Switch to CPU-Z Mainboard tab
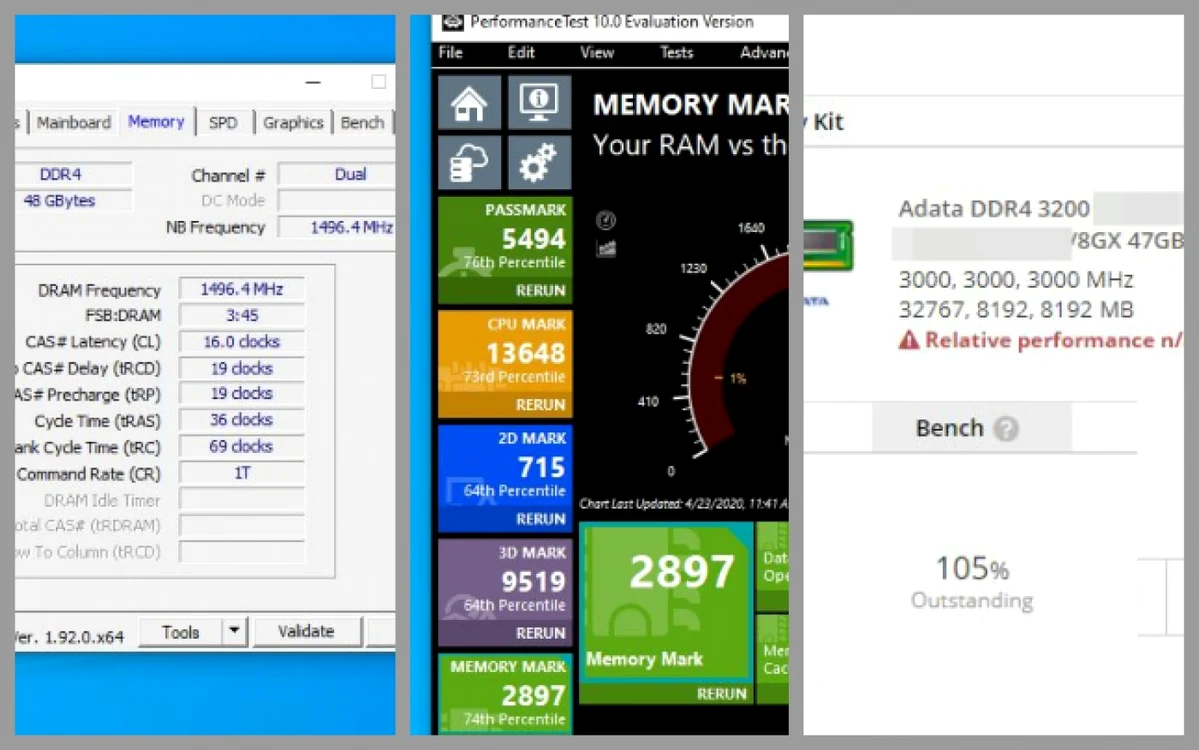 coord(73,122)
